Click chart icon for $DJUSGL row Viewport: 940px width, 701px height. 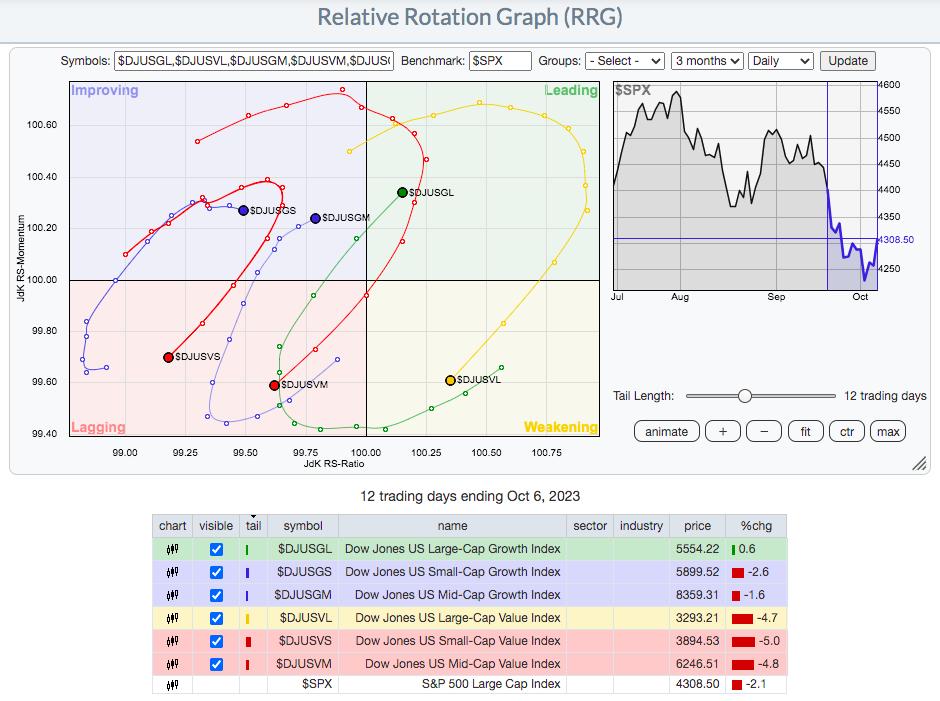[x=173, y=549]
